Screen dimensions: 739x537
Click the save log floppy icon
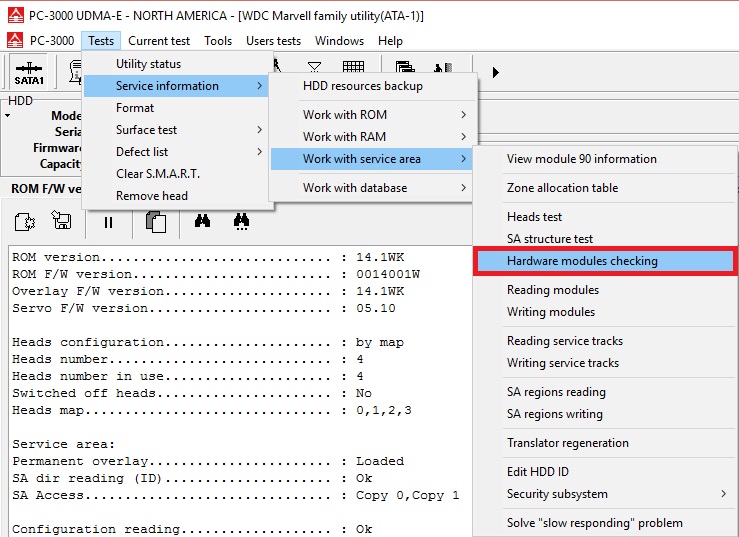pos(62,220)
